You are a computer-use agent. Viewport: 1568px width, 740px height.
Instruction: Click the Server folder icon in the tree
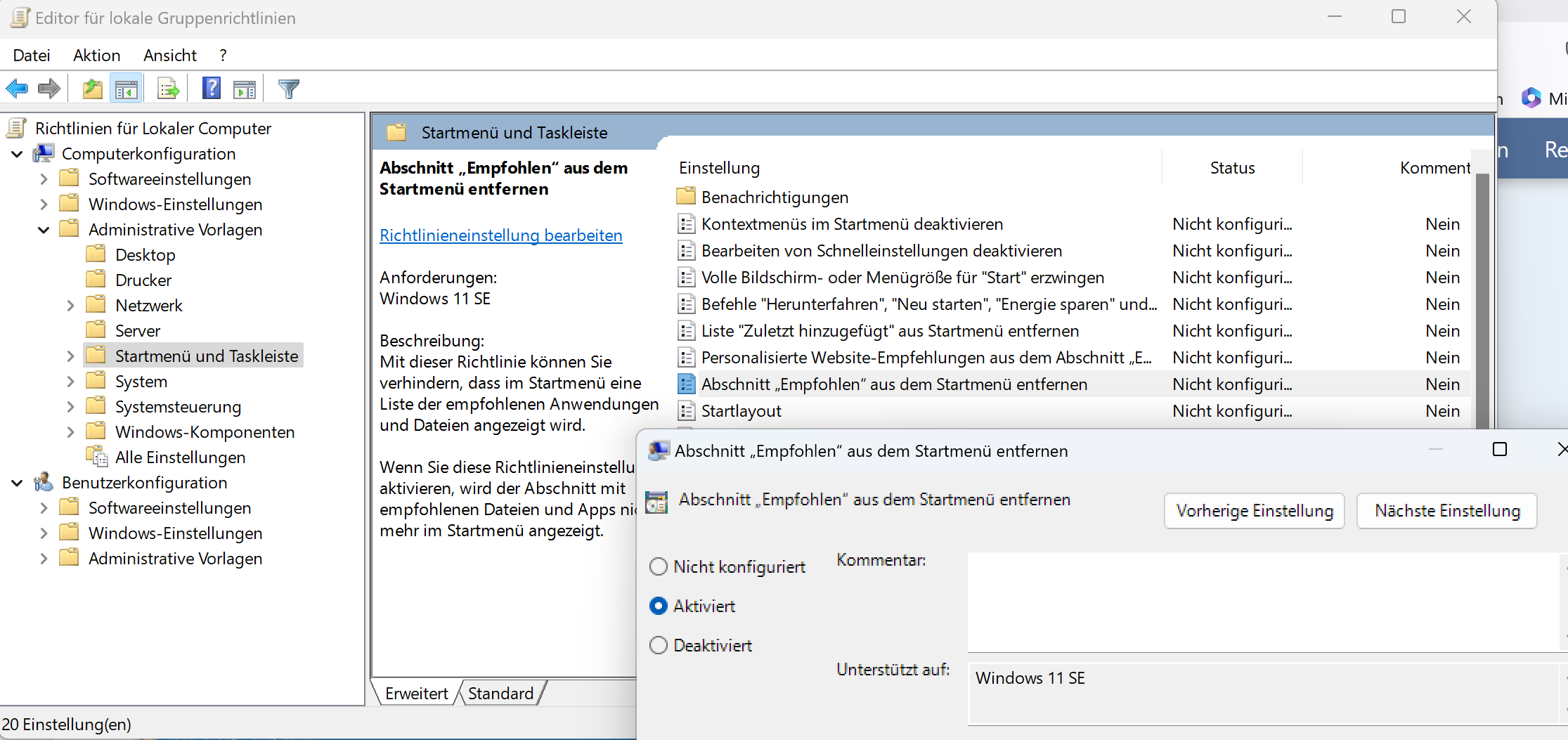tap(96, 330)
